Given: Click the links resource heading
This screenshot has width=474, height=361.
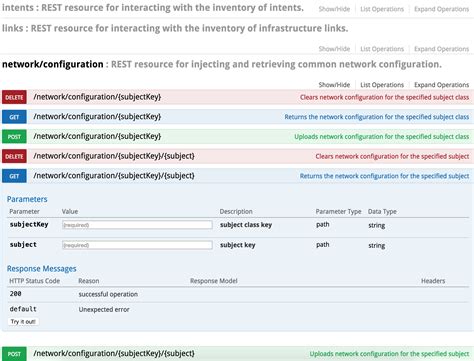Looking at the screenshot, I should 175,28.
